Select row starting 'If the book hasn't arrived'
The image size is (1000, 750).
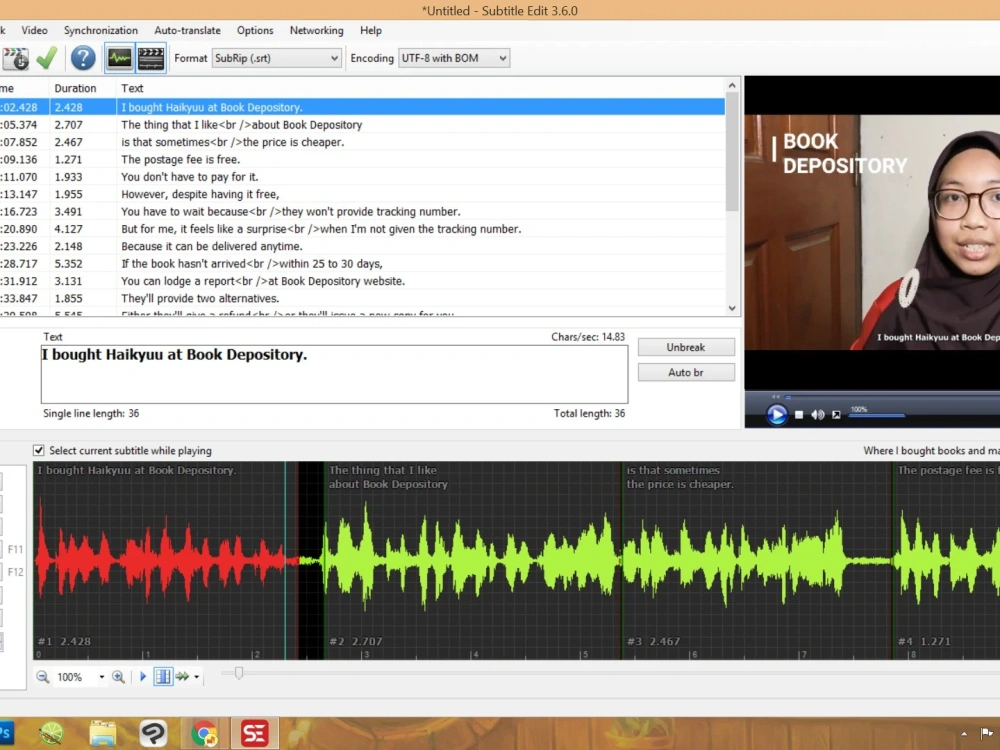coord(362,263)
